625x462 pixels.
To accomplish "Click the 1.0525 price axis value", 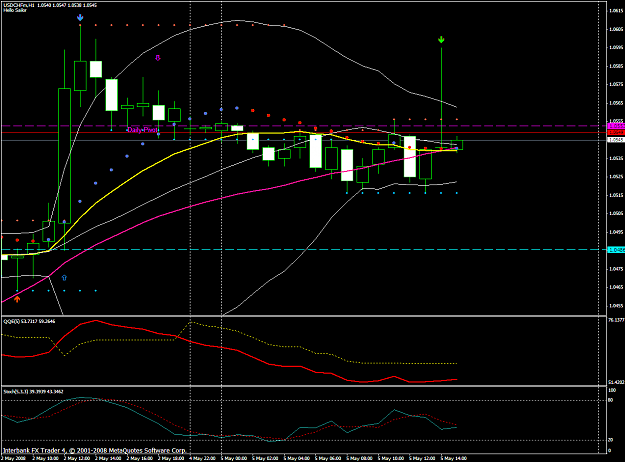I will [617, 177].
